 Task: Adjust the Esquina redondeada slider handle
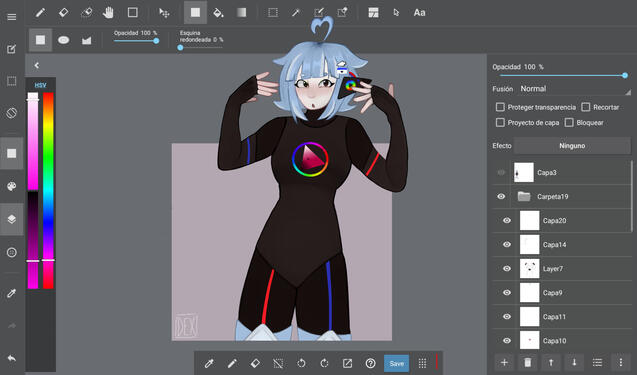(180, 48)
